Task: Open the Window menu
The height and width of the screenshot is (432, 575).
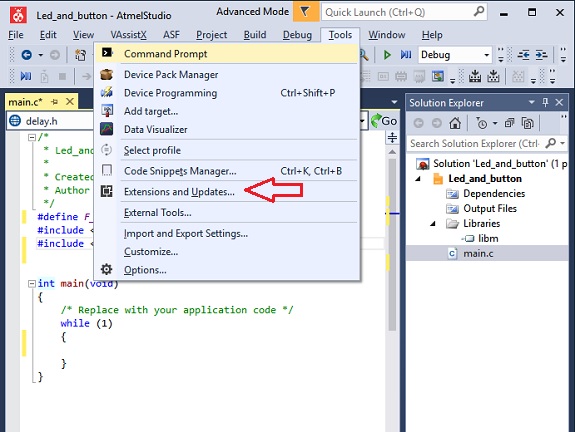Action: pyautogui.click(x=387, y=35)
